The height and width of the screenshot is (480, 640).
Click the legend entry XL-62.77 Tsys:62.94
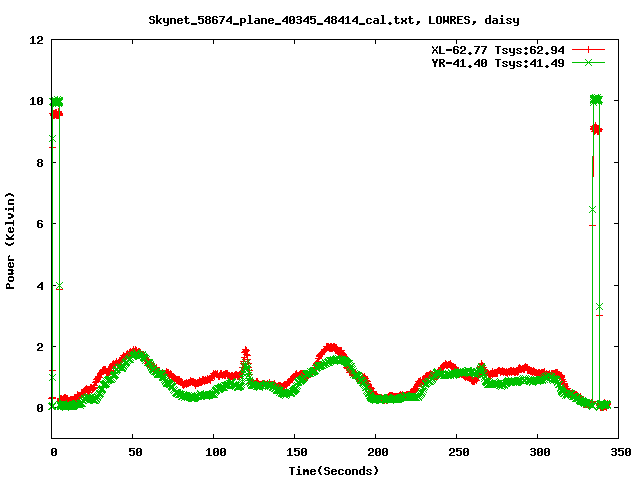point(498,50)
